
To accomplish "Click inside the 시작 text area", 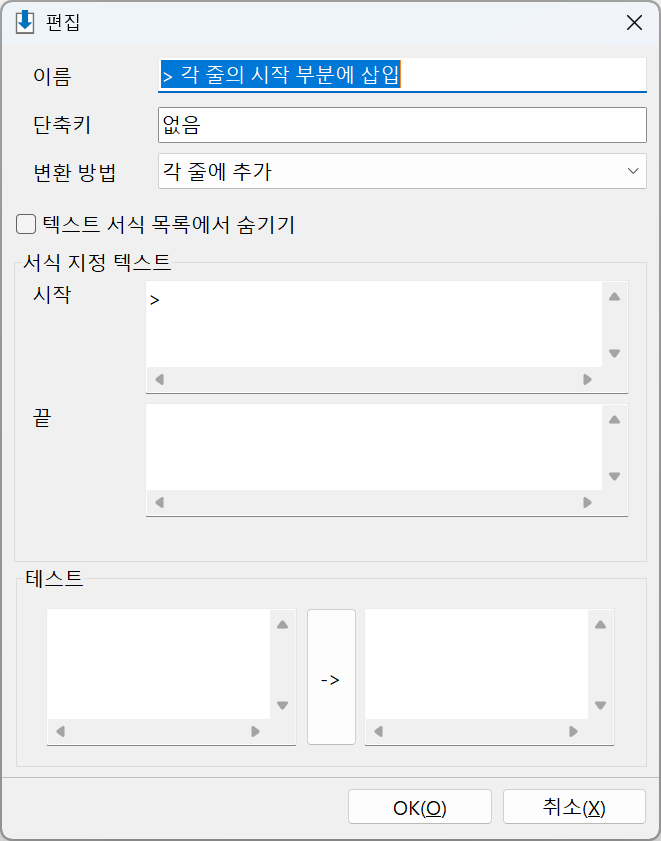I will coord(374,324).
